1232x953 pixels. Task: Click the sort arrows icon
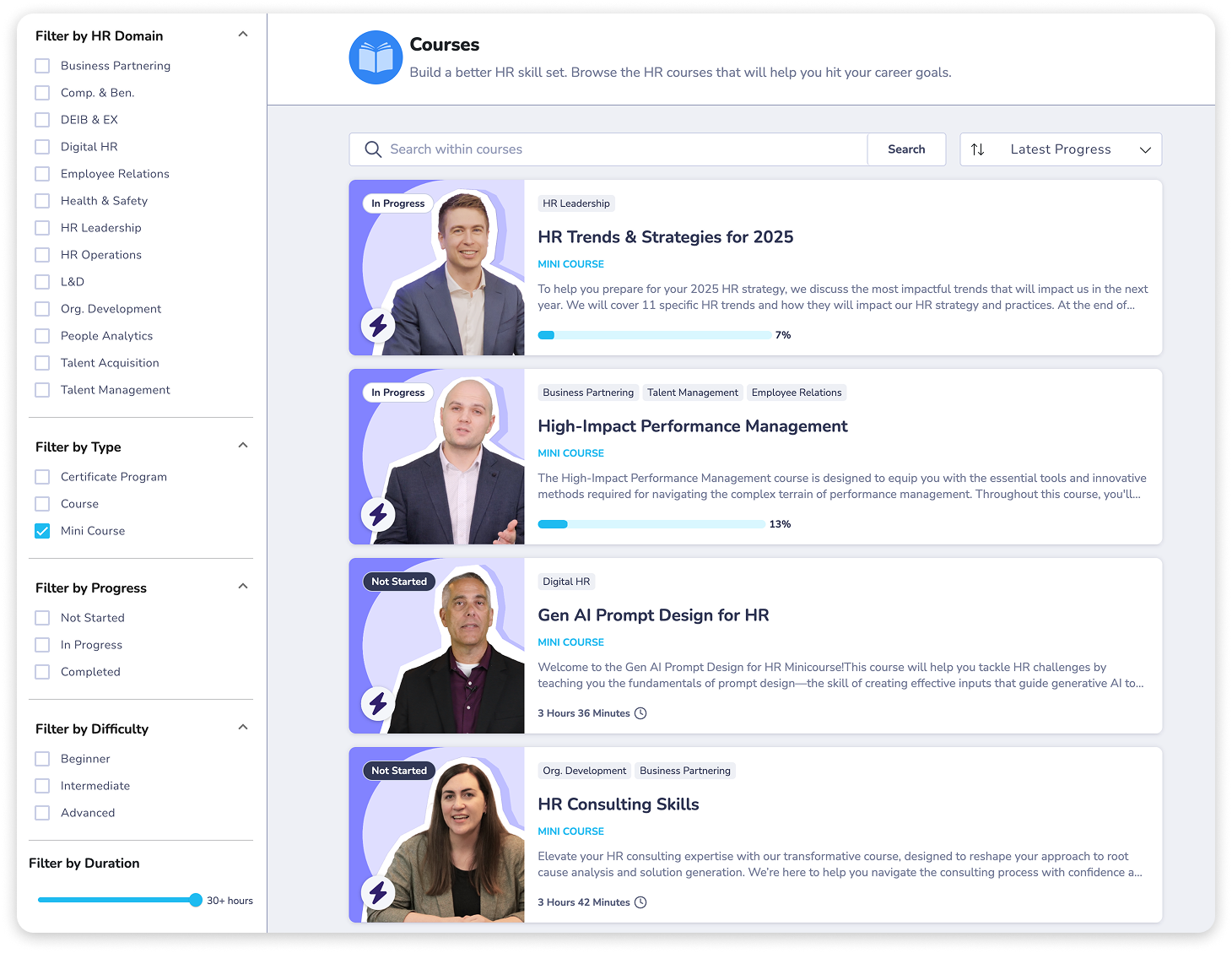977,149
